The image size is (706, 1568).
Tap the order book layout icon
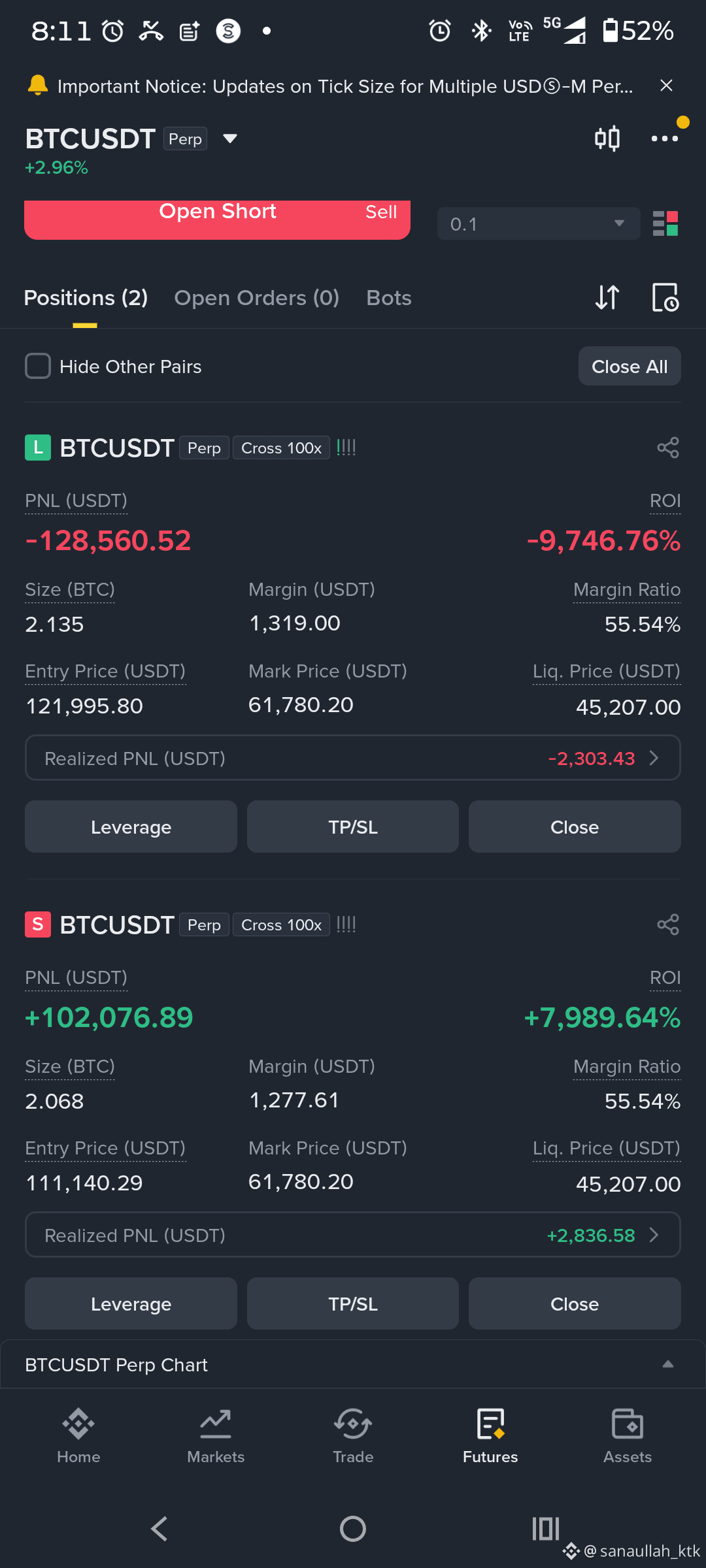(x=665, y=223)
